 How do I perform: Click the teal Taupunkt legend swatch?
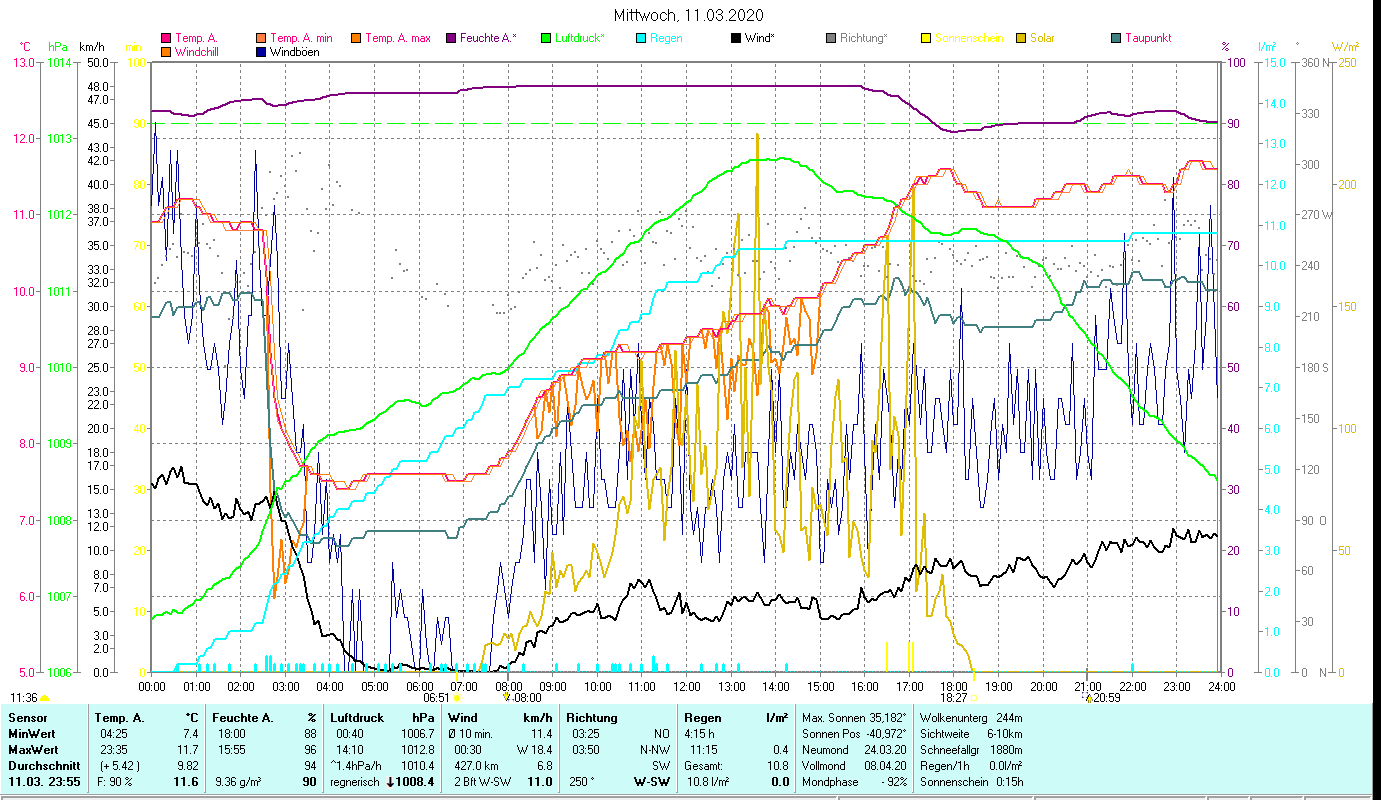click(1115, 39)
